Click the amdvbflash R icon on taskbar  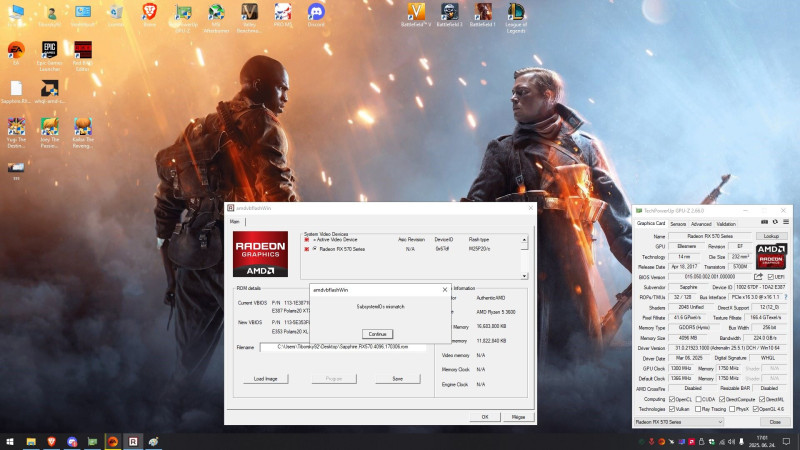click(x=133, y=441)
